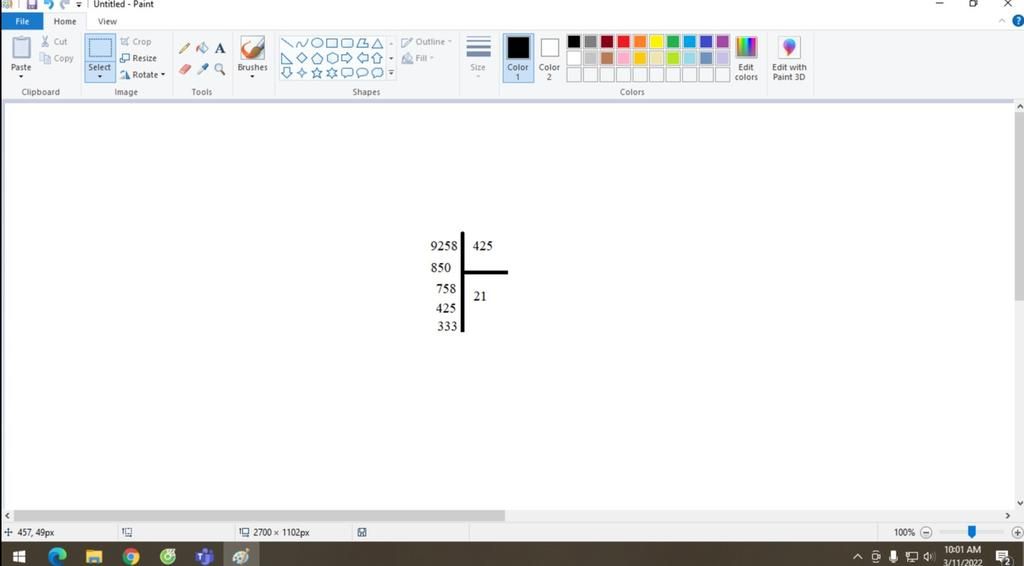Choose the Up arrow shape
Screen dimensions: 1024x566
(x=377, y=58)
